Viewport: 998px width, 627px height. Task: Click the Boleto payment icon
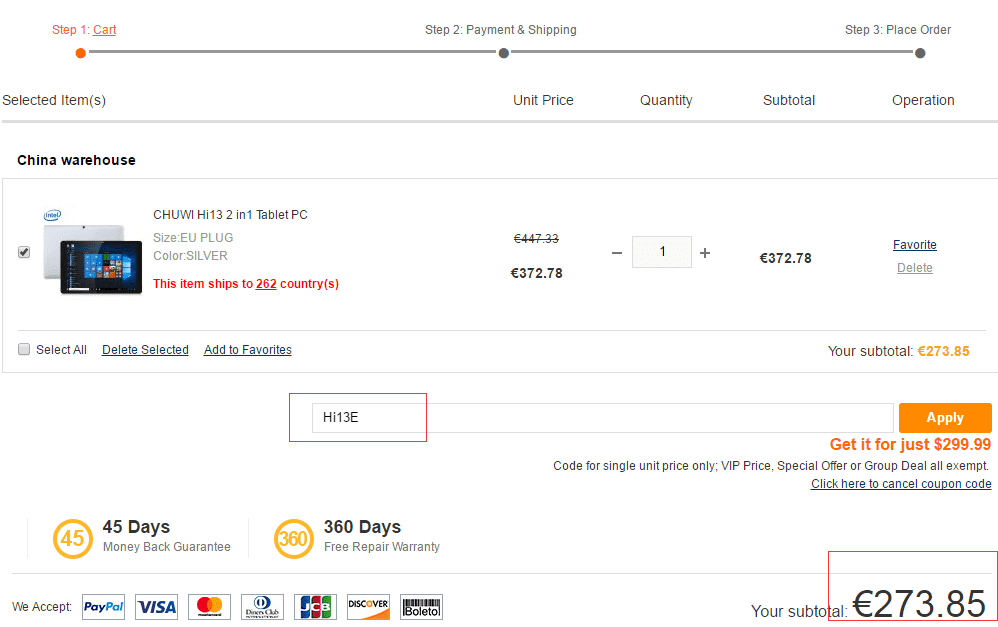(421, 607)
